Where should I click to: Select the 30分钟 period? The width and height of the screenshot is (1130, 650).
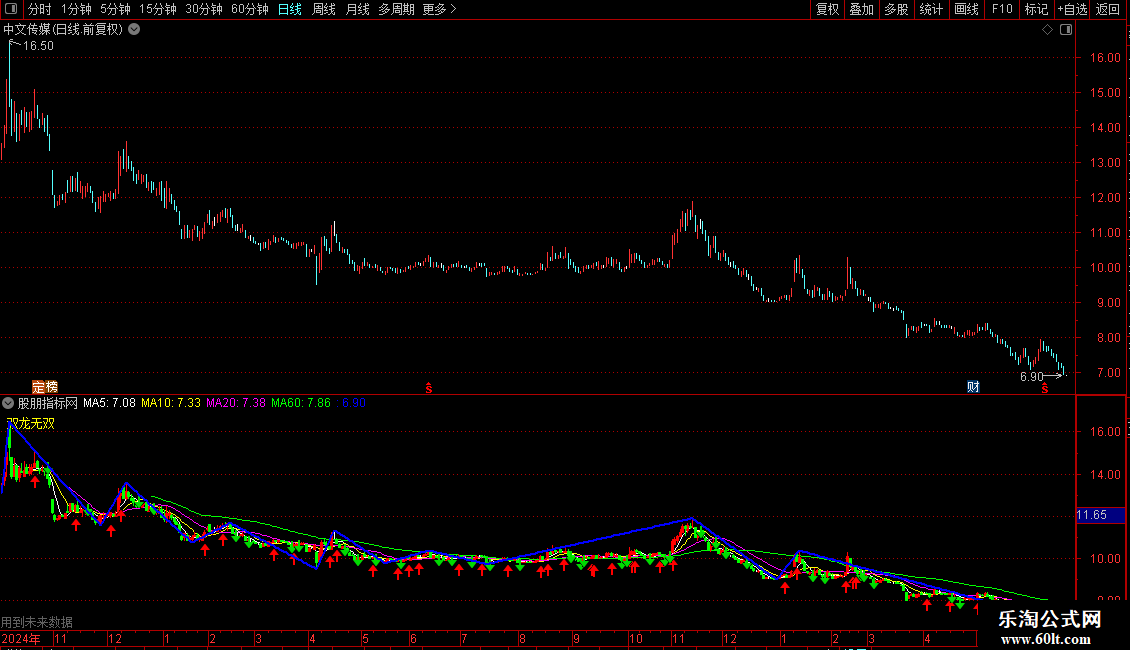coord(204,9)
